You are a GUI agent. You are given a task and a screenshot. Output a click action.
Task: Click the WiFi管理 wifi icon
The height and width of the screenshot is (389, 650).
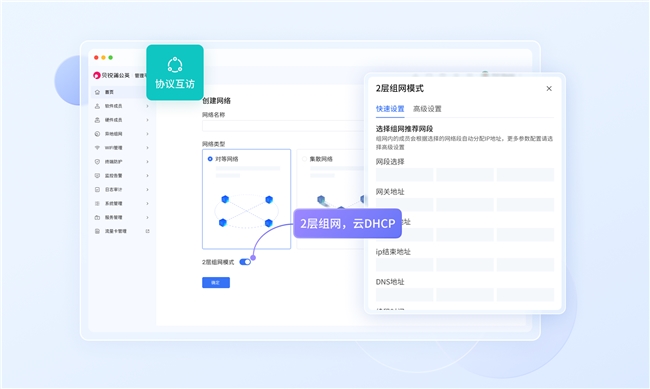[97, 148]
